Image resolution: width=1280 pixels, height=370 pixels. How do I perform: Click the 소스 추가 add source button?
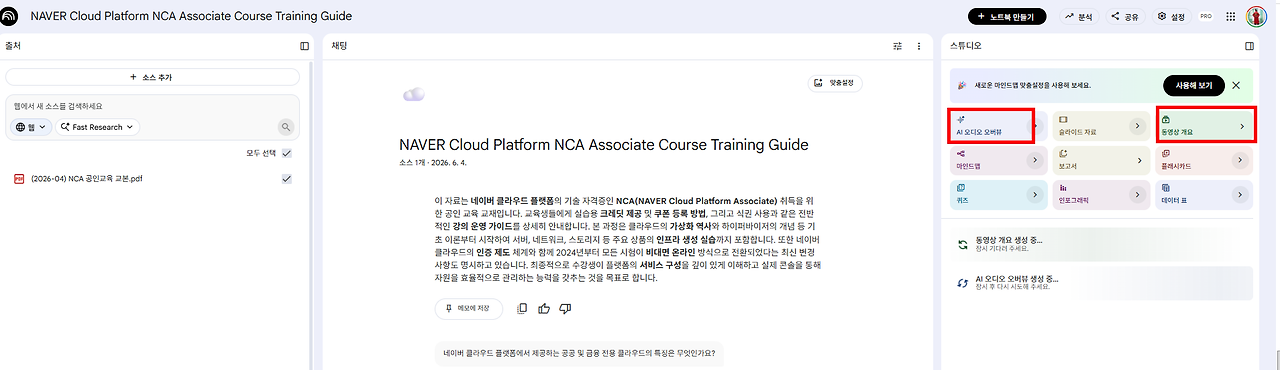pos(152,77)
